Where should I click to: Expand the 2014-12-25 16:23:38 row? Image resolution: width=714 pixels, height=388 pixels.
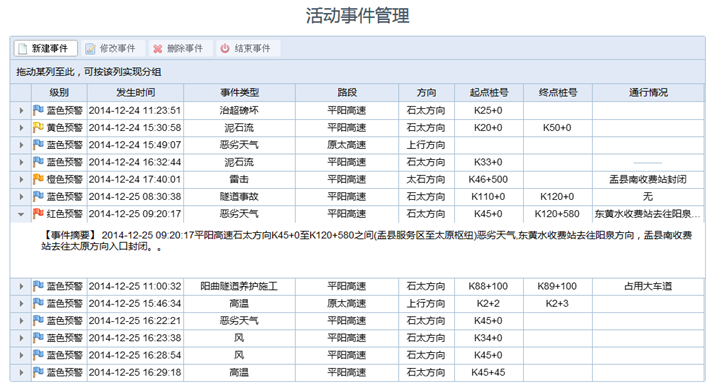click(x=21, y=339)
